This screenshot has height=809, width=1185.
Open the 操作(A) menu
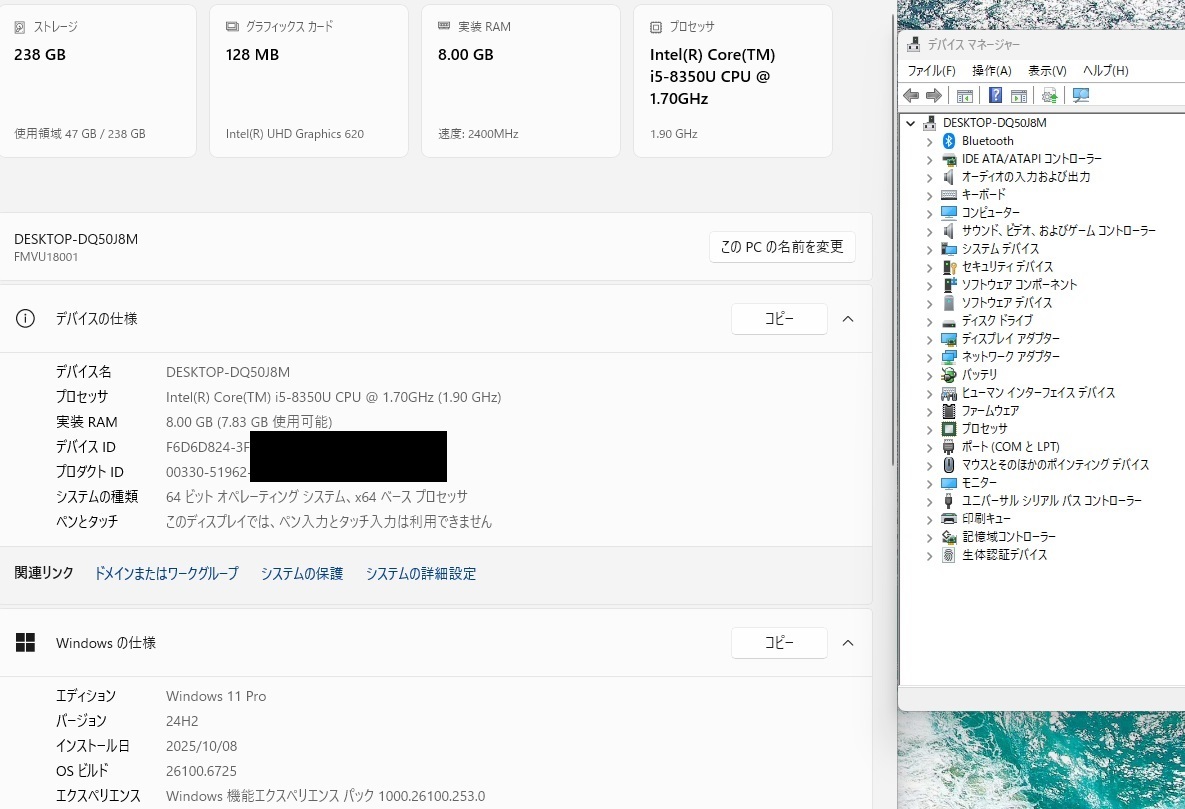coord(992,70)
